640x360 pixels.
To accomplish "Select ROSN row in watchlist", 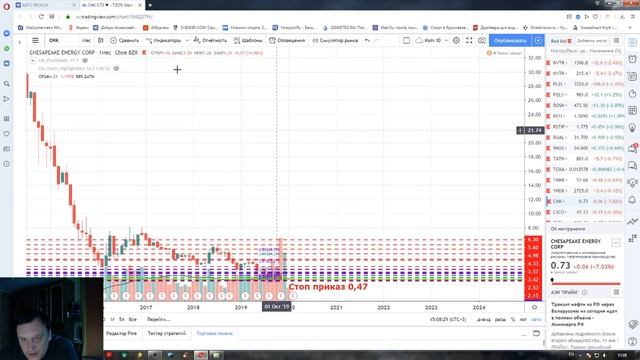I will tap(585, 105).
